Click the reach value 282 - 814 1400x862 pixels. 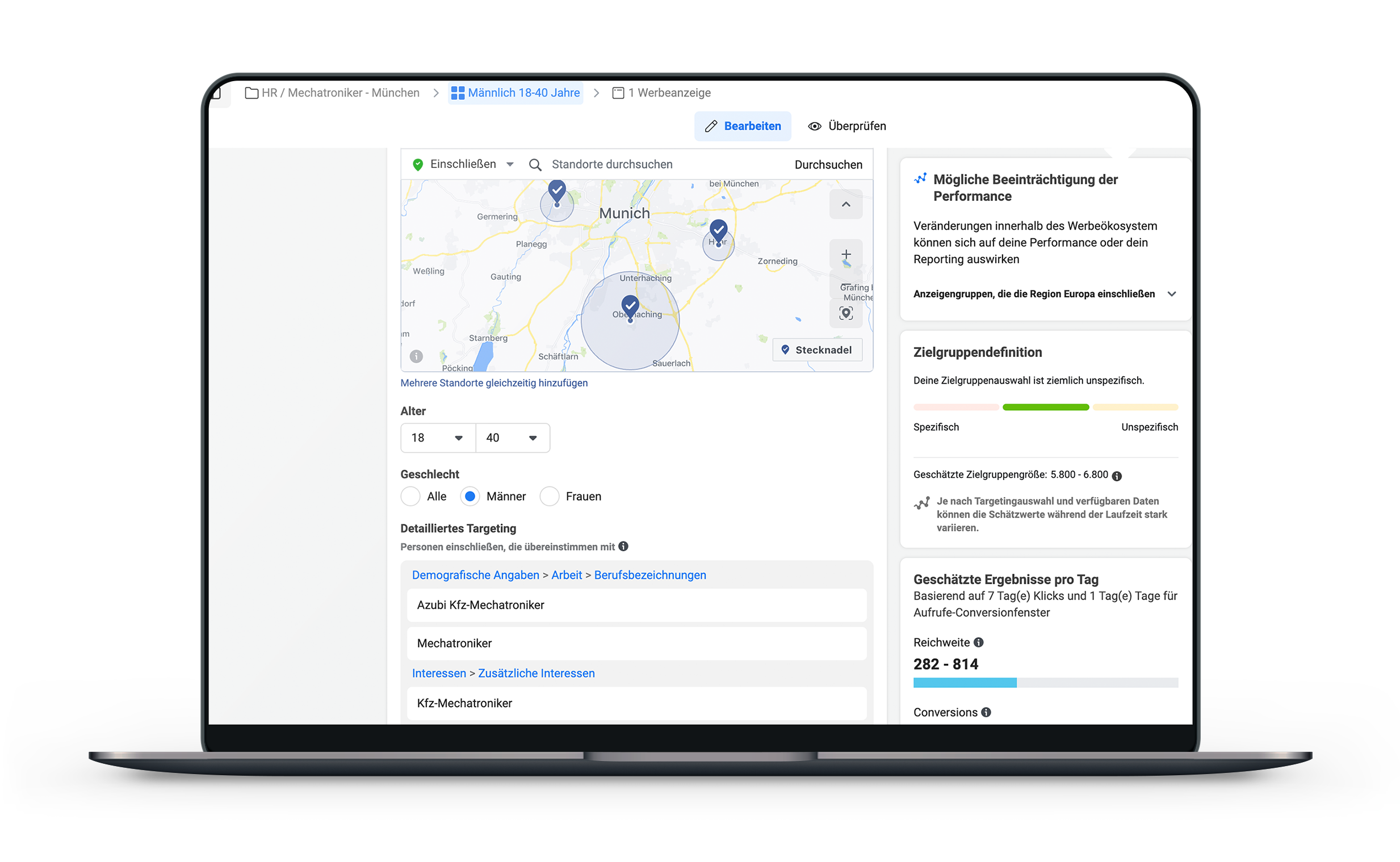point(945,664)
